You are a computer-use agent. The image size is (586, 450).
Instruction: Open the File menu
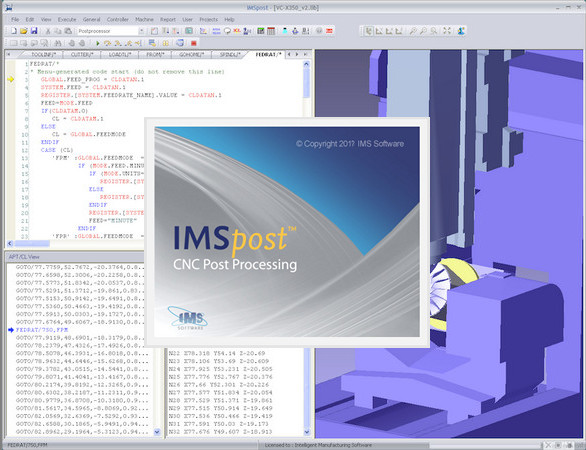pyautogui.click(x=15, y=19)
